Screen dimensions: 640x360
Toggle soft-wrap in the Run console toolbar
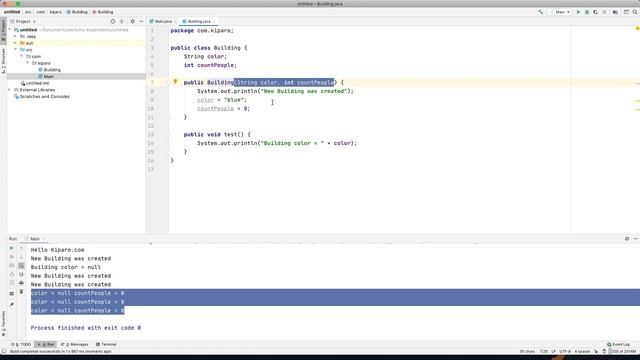pyautogui.click(x=21, y=266)
